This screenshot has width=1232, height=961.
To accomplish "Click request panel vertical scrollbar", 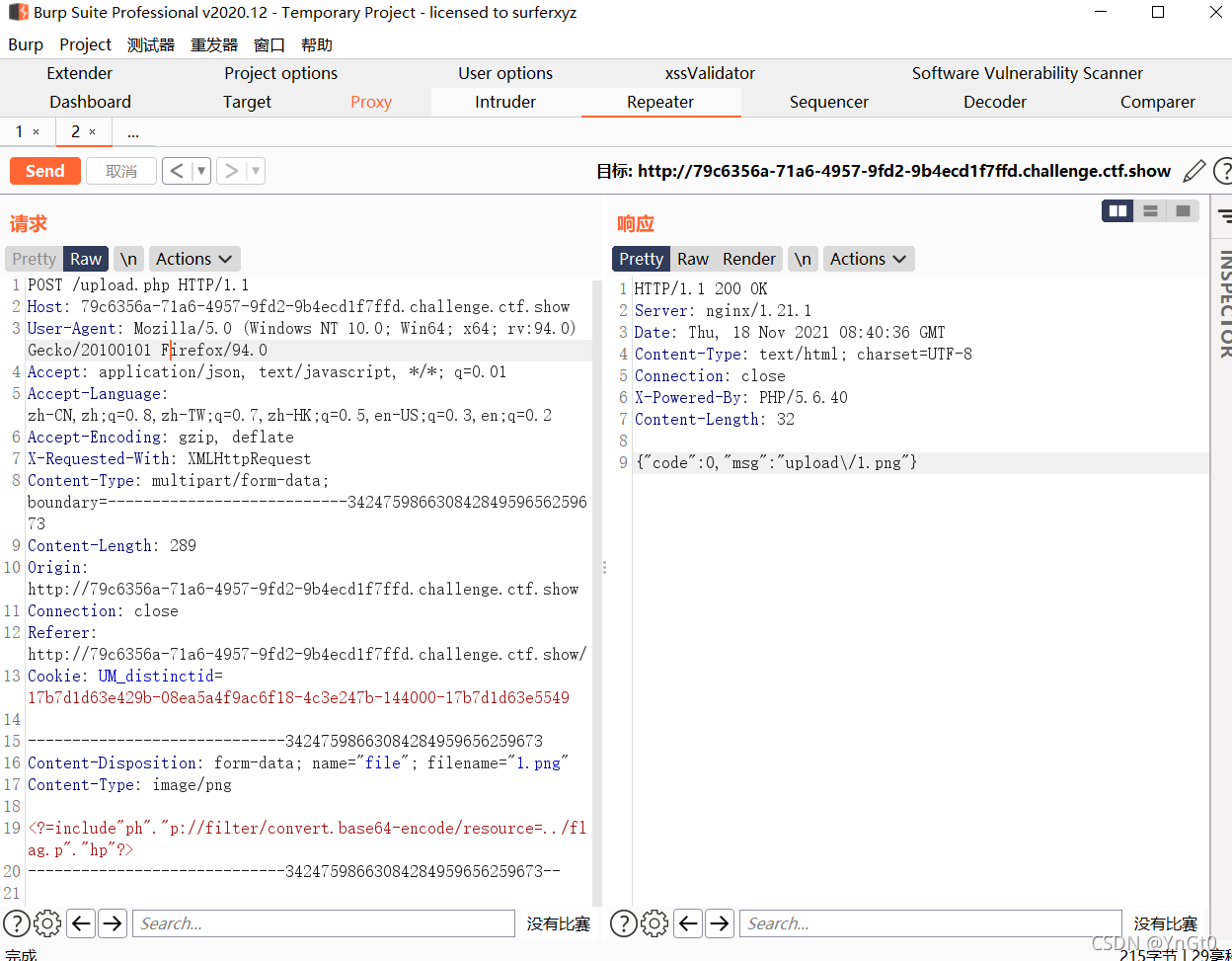I will [596, 593].
